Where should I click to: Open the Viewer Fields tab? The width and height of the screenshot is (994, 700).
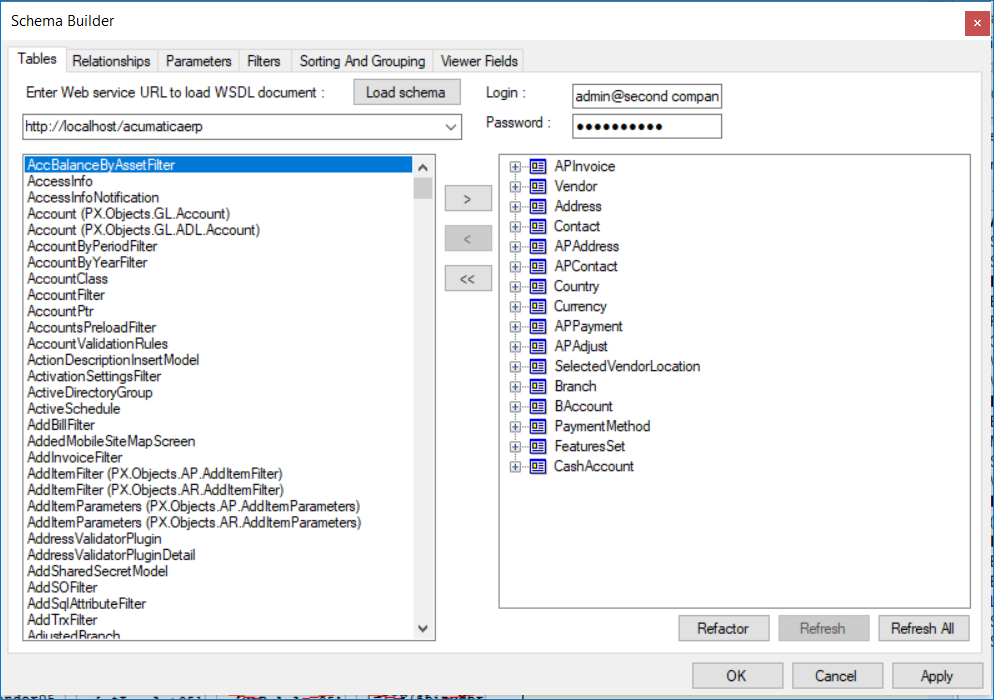click(479, 61)
